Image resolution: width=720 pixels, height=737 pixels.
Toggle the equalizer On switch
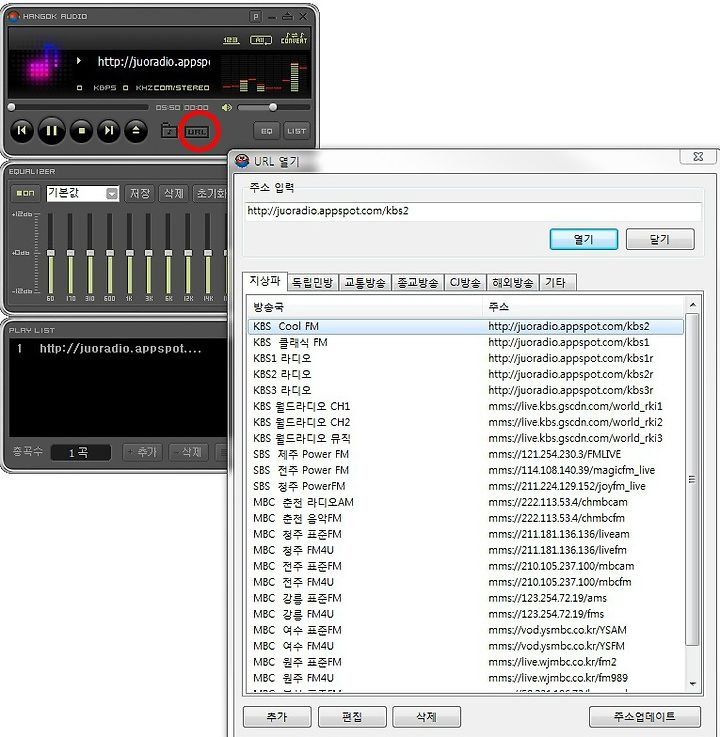(x=25, y=193)
